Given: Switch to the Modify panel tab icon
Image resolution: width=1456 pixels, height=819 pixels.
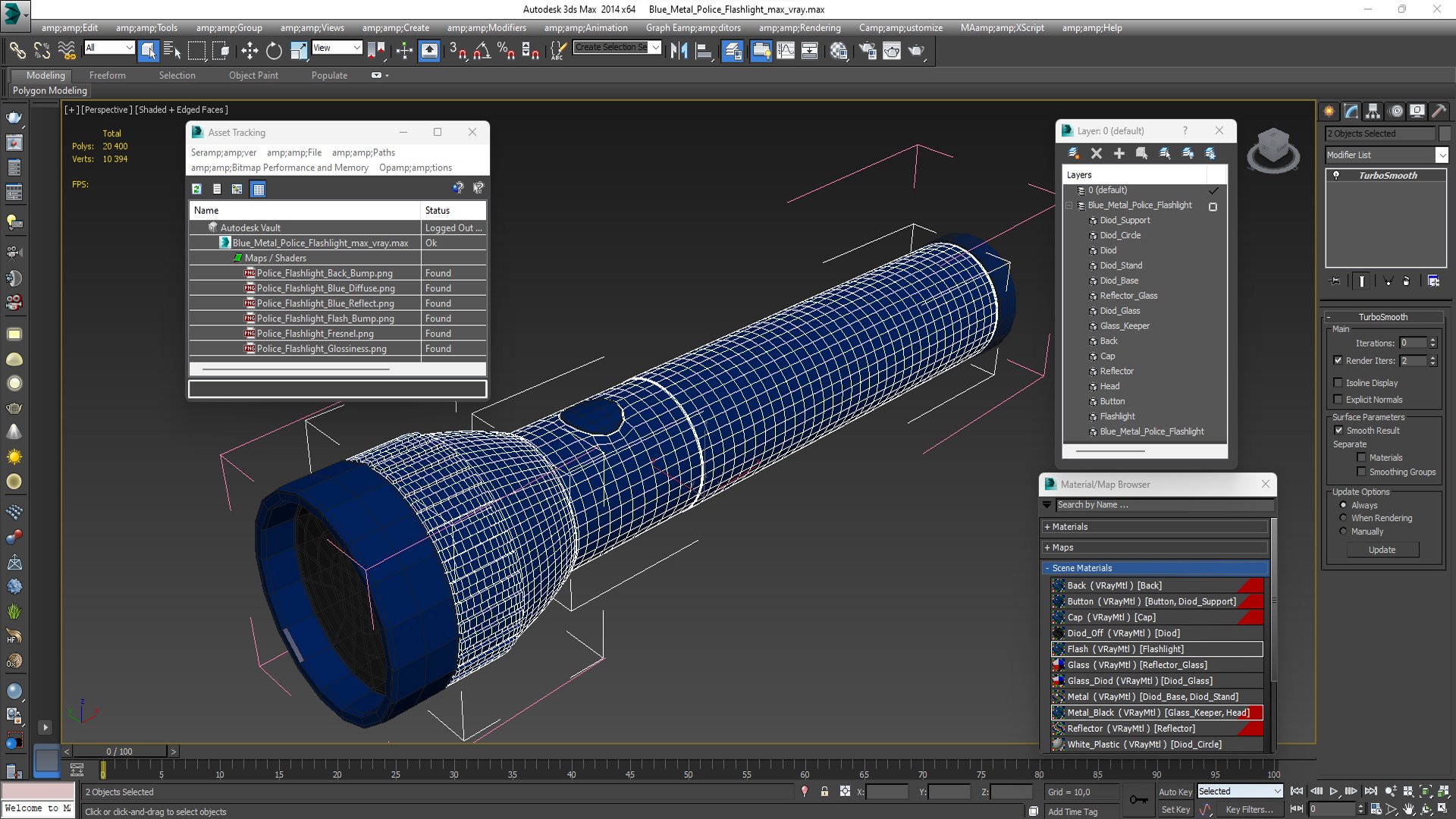Looking at the screenshot, I should [x=1351, y=111].
